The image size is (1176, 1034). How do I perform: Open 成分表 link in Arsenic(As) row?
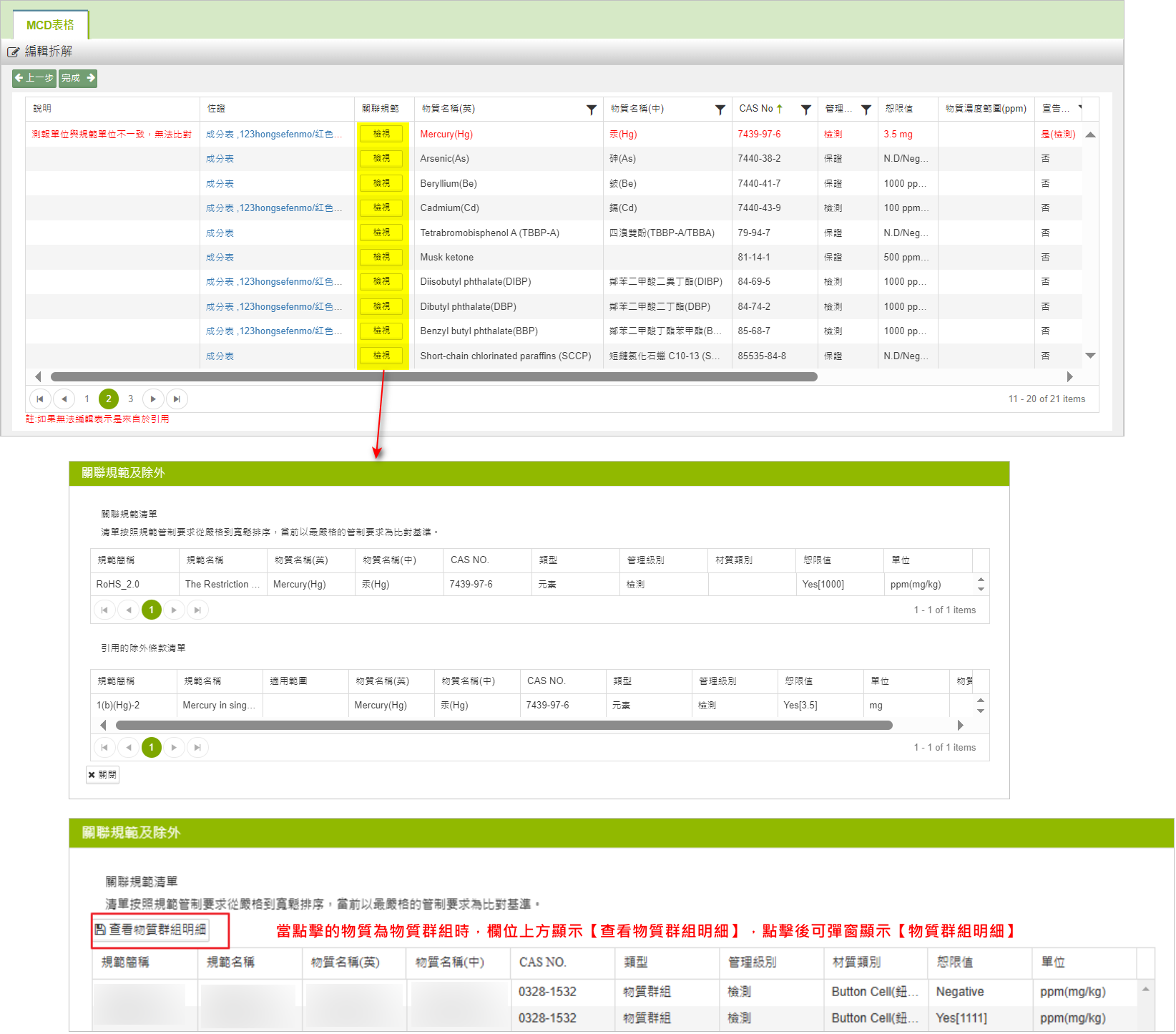pos(220,159)
